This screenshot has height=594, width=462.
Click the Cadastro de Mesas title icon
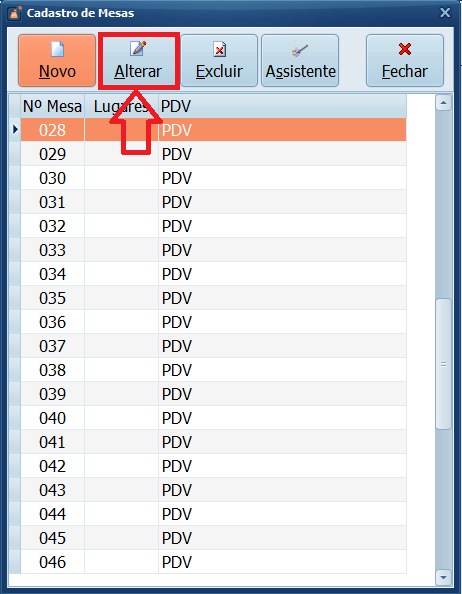pos(14,13)
